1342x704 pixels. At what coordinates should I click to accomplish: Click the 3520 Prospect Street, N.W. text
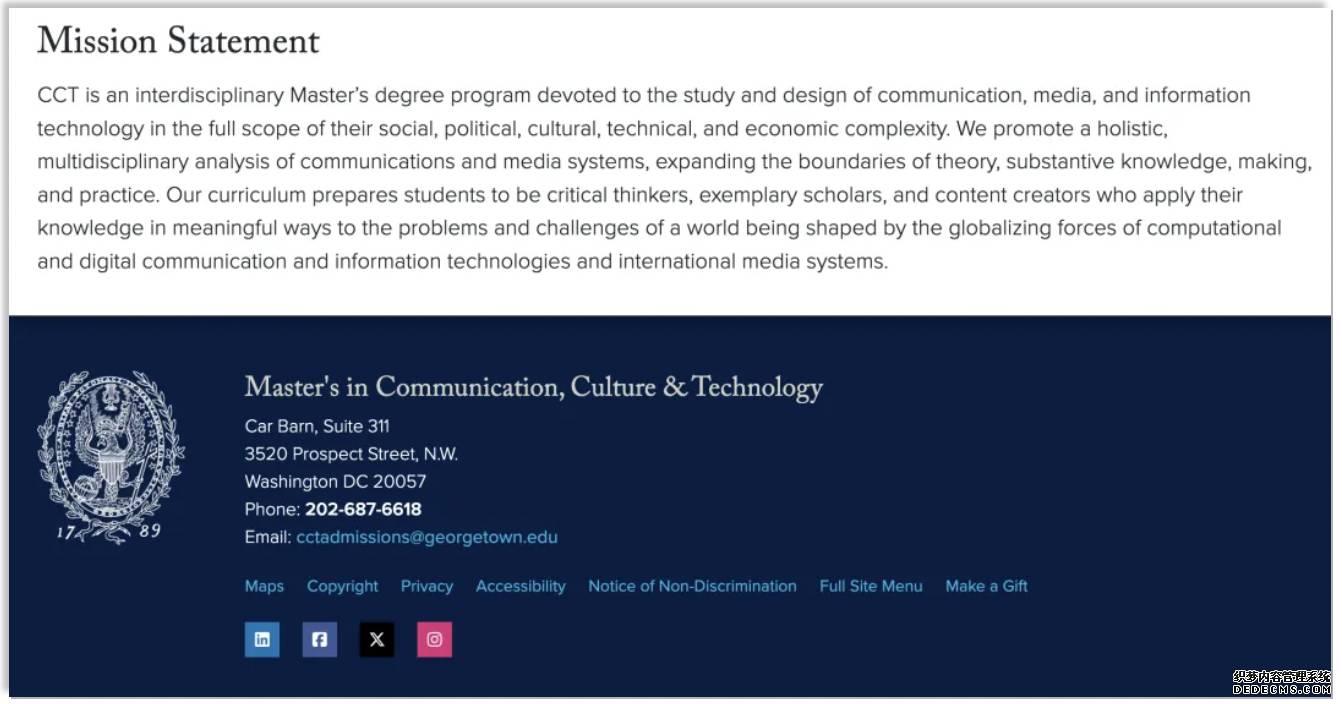pyautogui.click(x=351, y=454)
